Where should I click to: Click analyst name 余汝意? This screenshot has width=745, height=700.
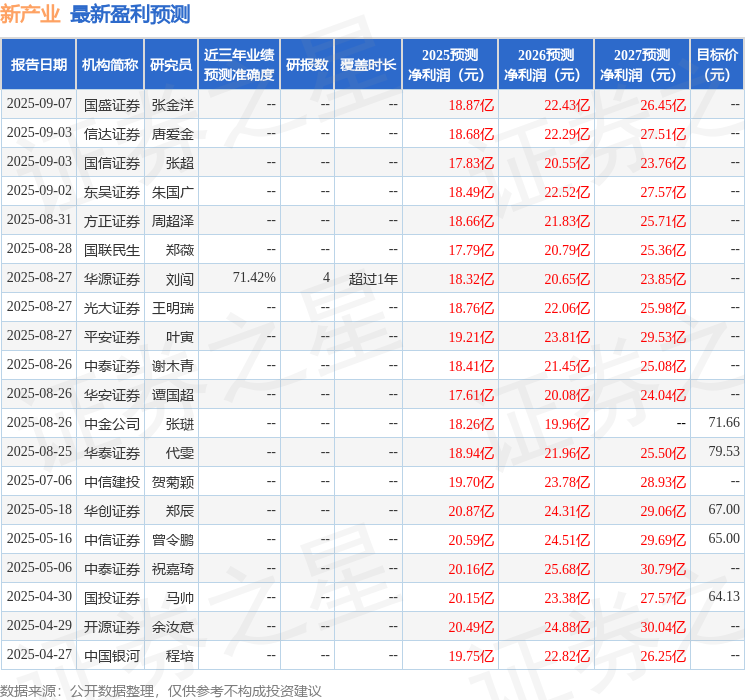coord(173,627)
